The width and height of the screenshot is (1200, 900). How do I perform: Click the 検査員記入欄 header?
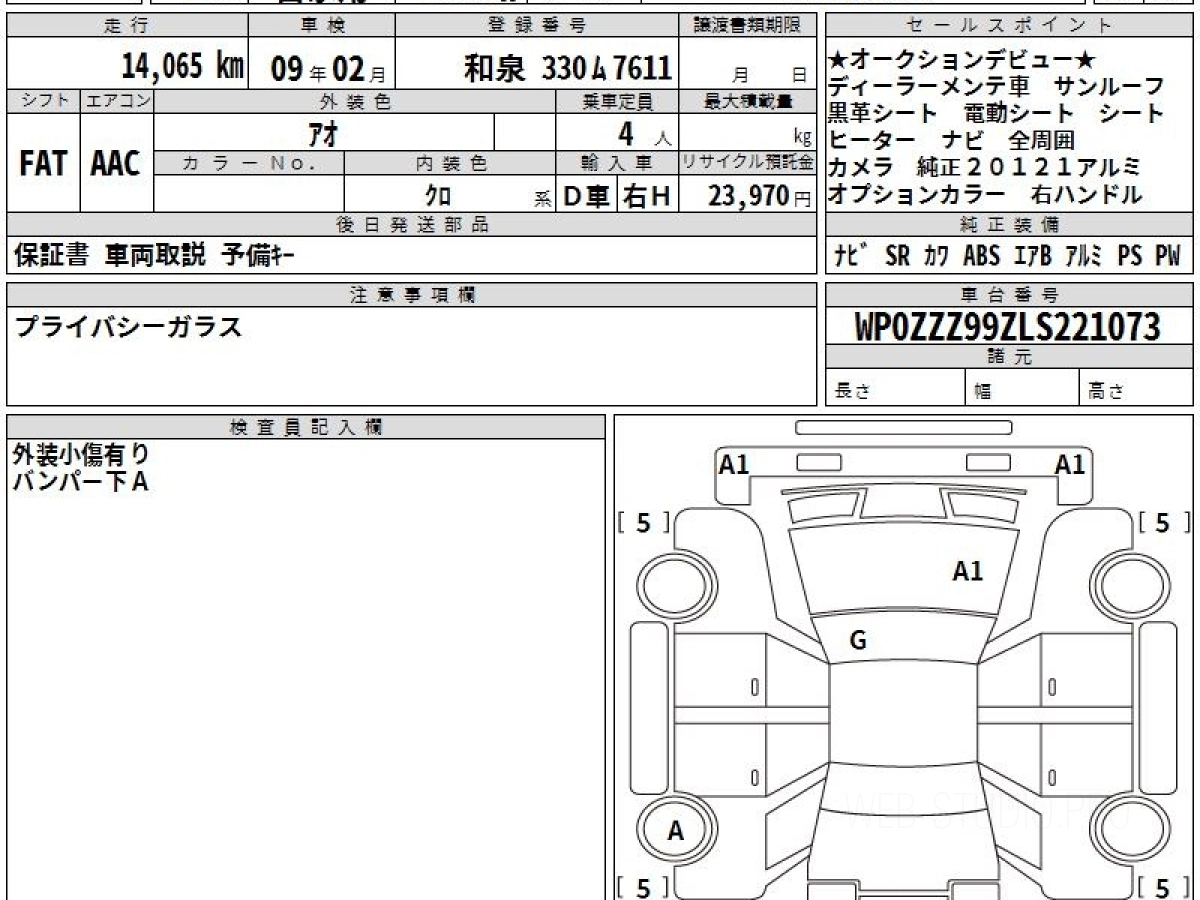(306, 427)
